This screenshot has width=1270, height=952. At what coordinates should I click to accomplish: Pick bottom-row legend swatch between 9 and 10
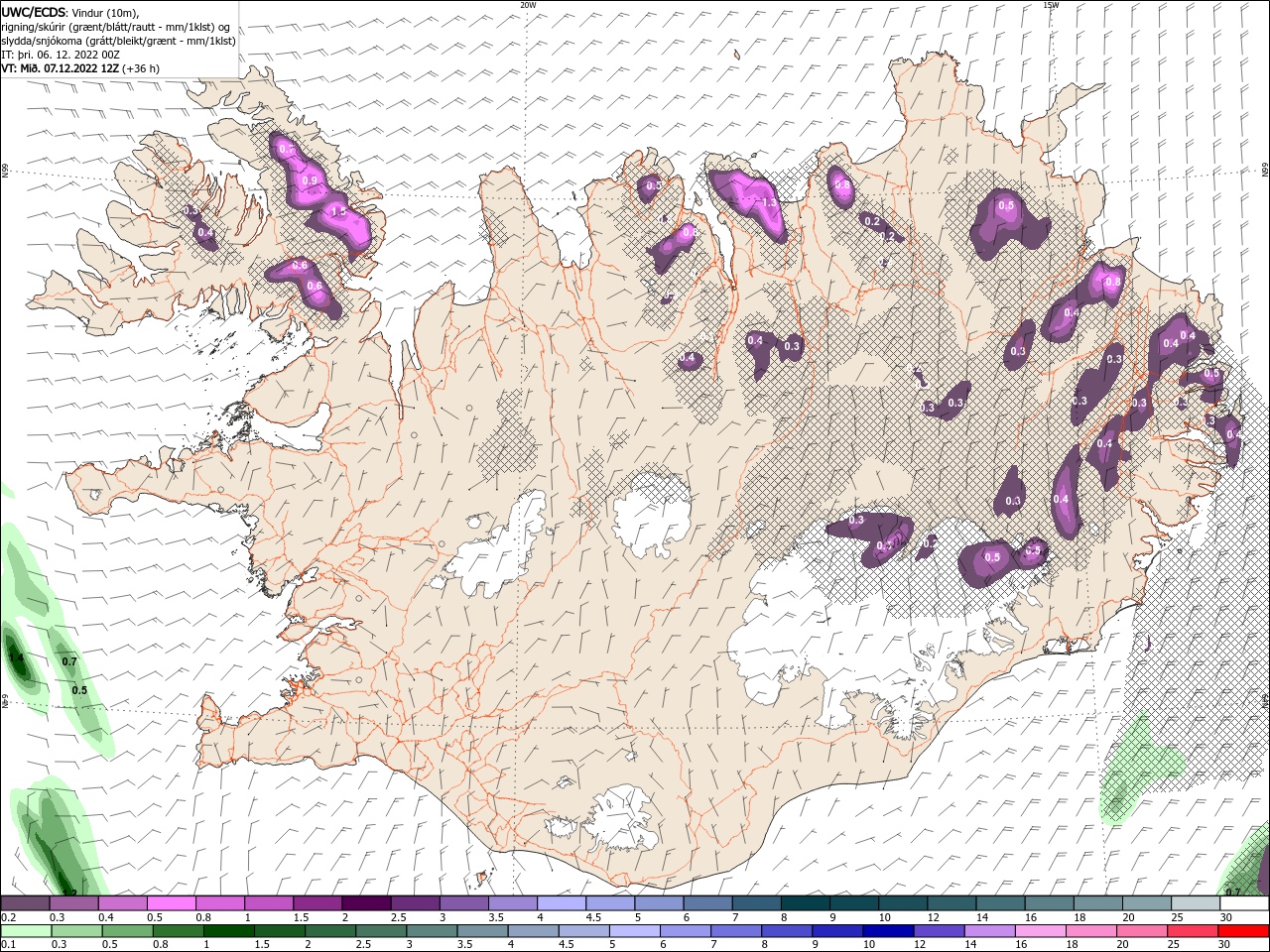(x=836, y=931)
